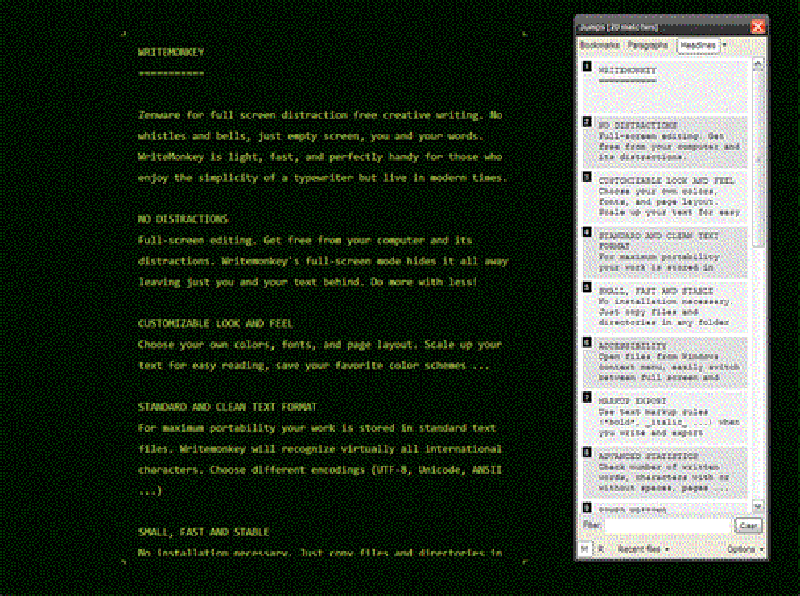The height and width of the screenshot is (596, 800).
Task: Toggle the R button next to M
Action: [600, 549]
